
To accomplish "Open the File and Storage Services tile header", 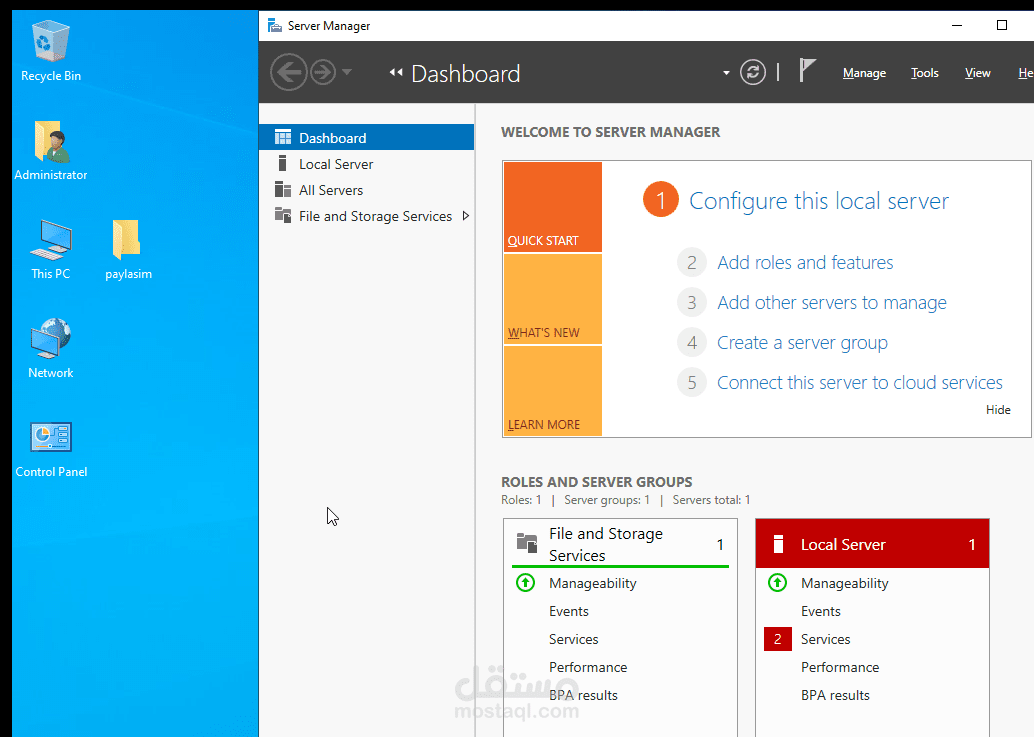I will [x=620, y=544].
